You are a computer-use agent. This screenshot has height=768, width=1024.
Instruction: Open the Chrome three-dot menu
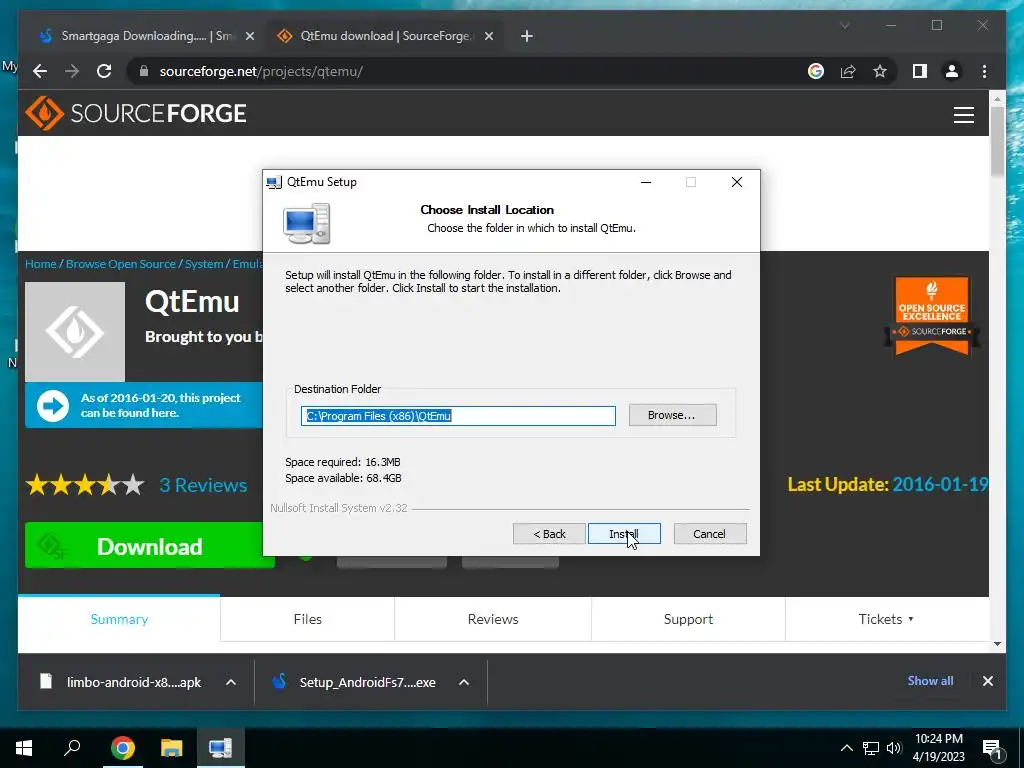[x=984, y=71]
